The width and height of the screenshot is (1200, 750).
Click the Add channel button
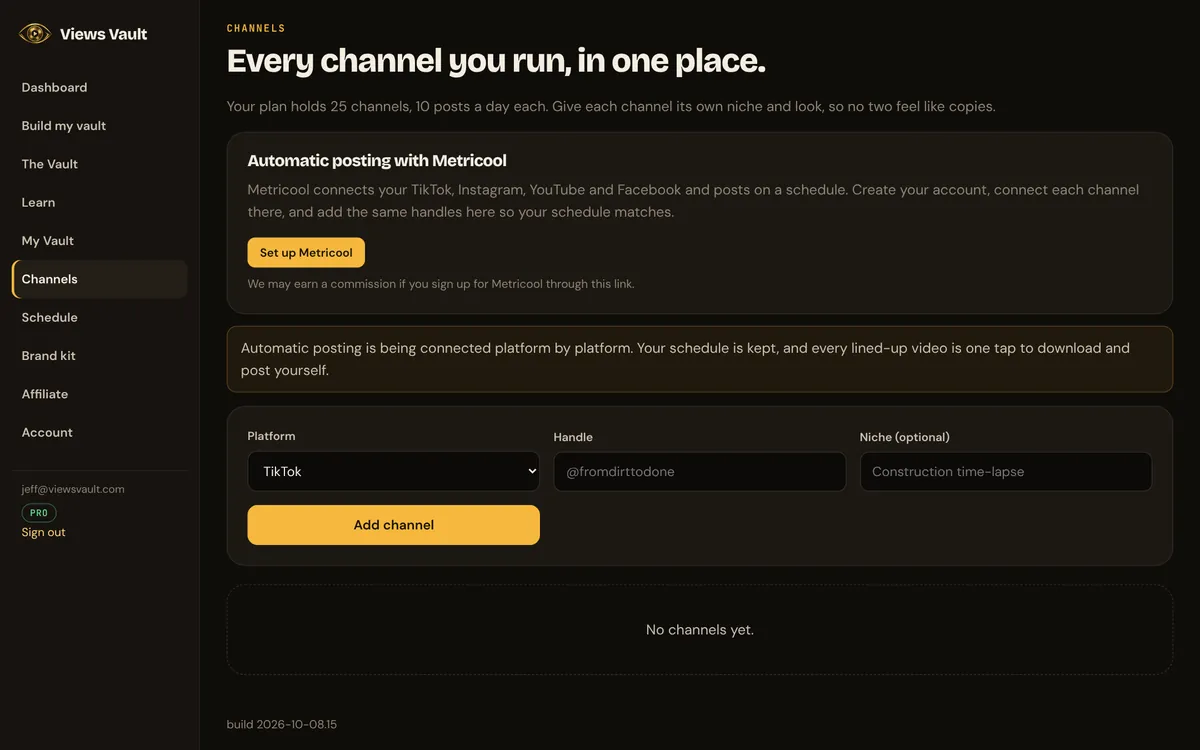point(394,525)
